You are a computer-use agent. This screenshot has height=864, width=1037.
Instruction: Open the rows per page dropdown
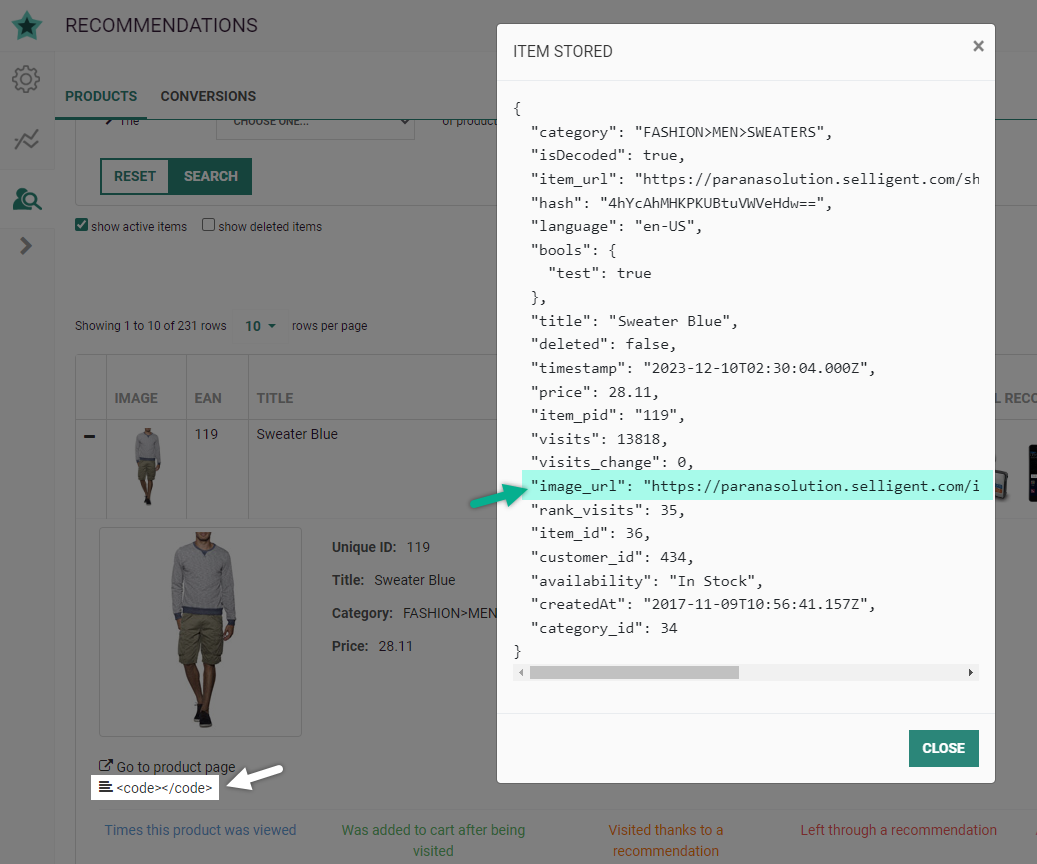pyautogui.click(x=261, y=326)
